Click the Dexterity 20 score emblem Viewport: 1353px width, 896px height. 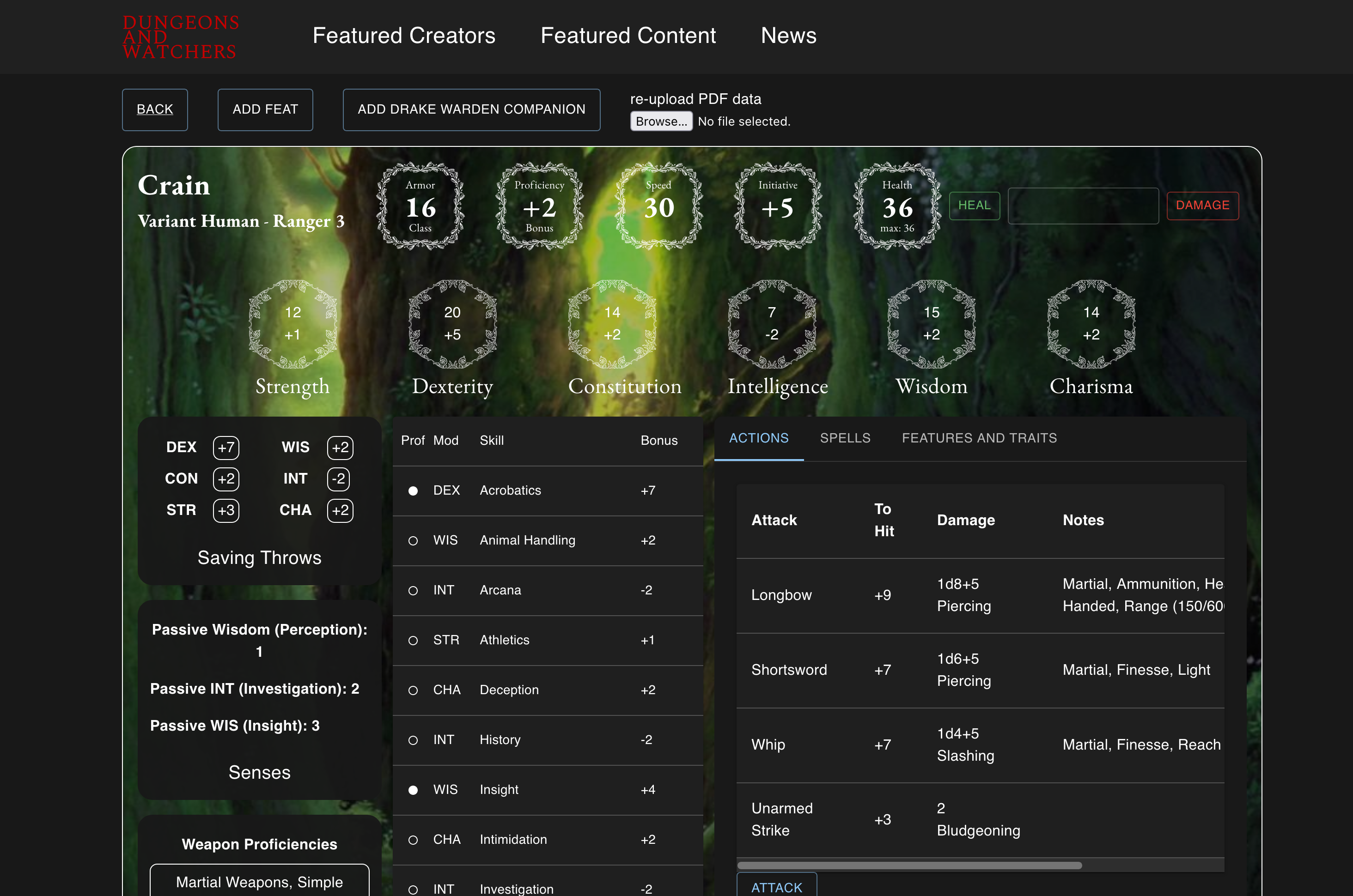452,324
